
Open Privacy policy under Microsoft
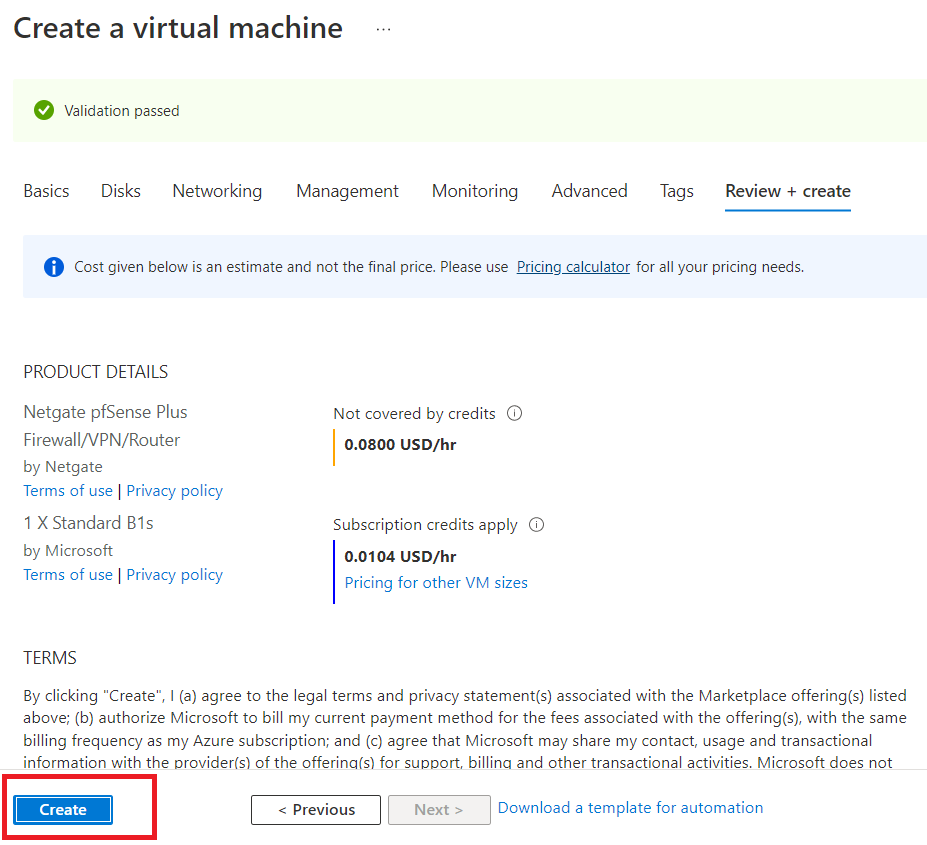[174, 575]
